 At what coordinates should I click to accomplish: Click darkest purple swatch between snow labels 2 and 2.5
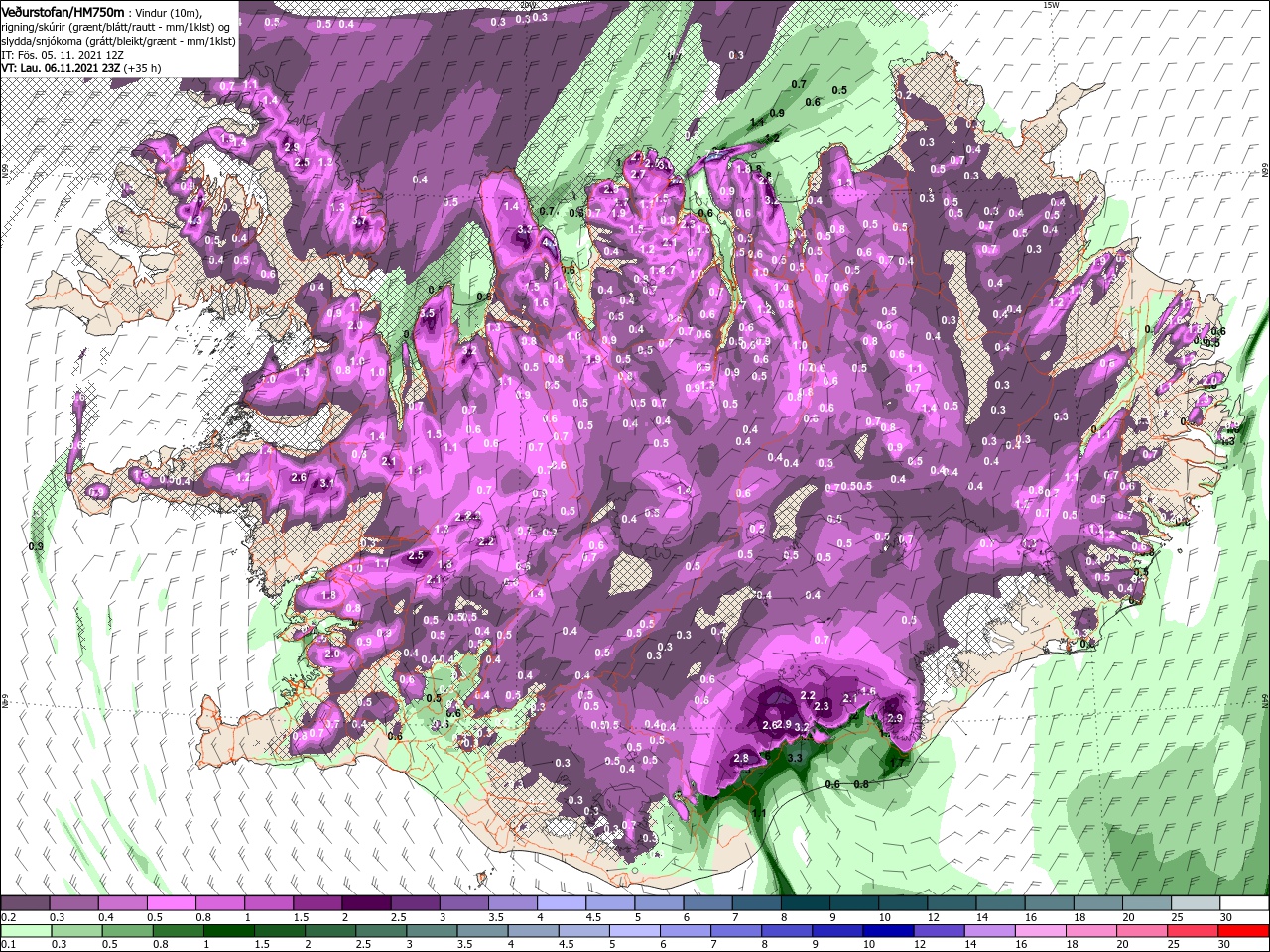[x=366, y=904]
